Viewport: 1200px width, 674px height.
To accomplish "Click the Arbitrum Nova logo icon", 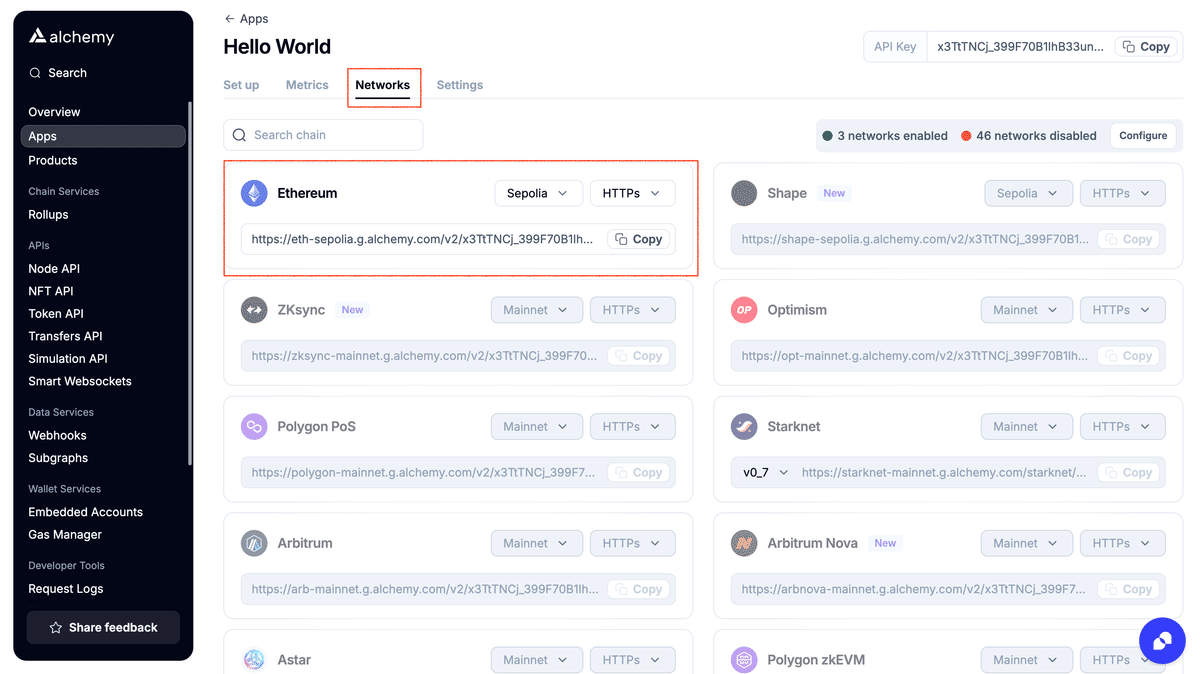I will [744, 543].
